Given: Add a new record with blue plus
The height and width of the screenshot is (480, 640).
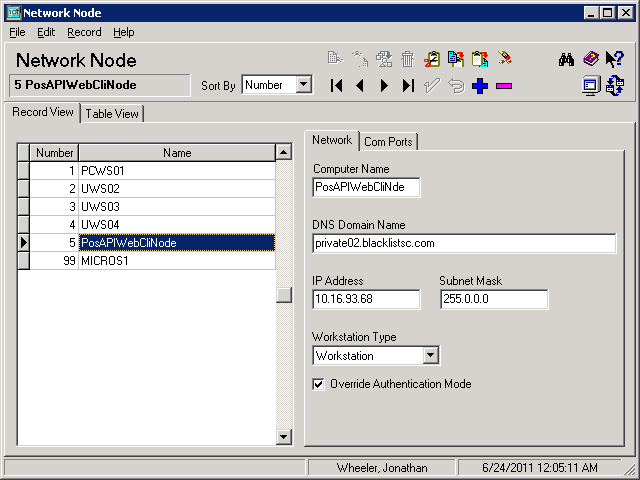Looking at the screenshot, I should pos(480,86).
